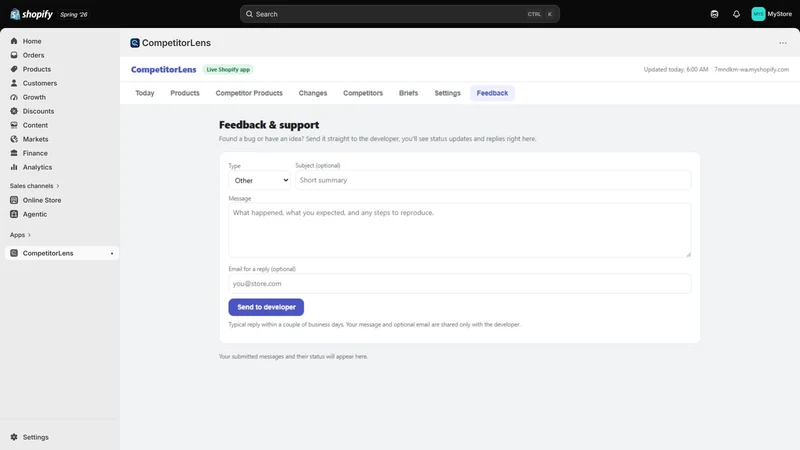The image size is (800, 450).
Task: Open Orders in sidebar
Action: click(x=33, y=55)
